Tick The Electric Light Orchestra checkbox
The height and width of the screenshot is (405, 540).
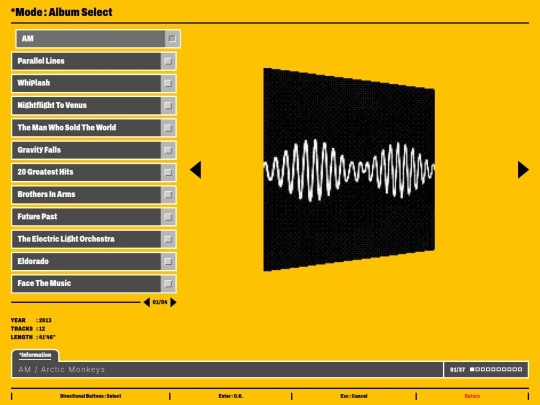coord(168,239)
